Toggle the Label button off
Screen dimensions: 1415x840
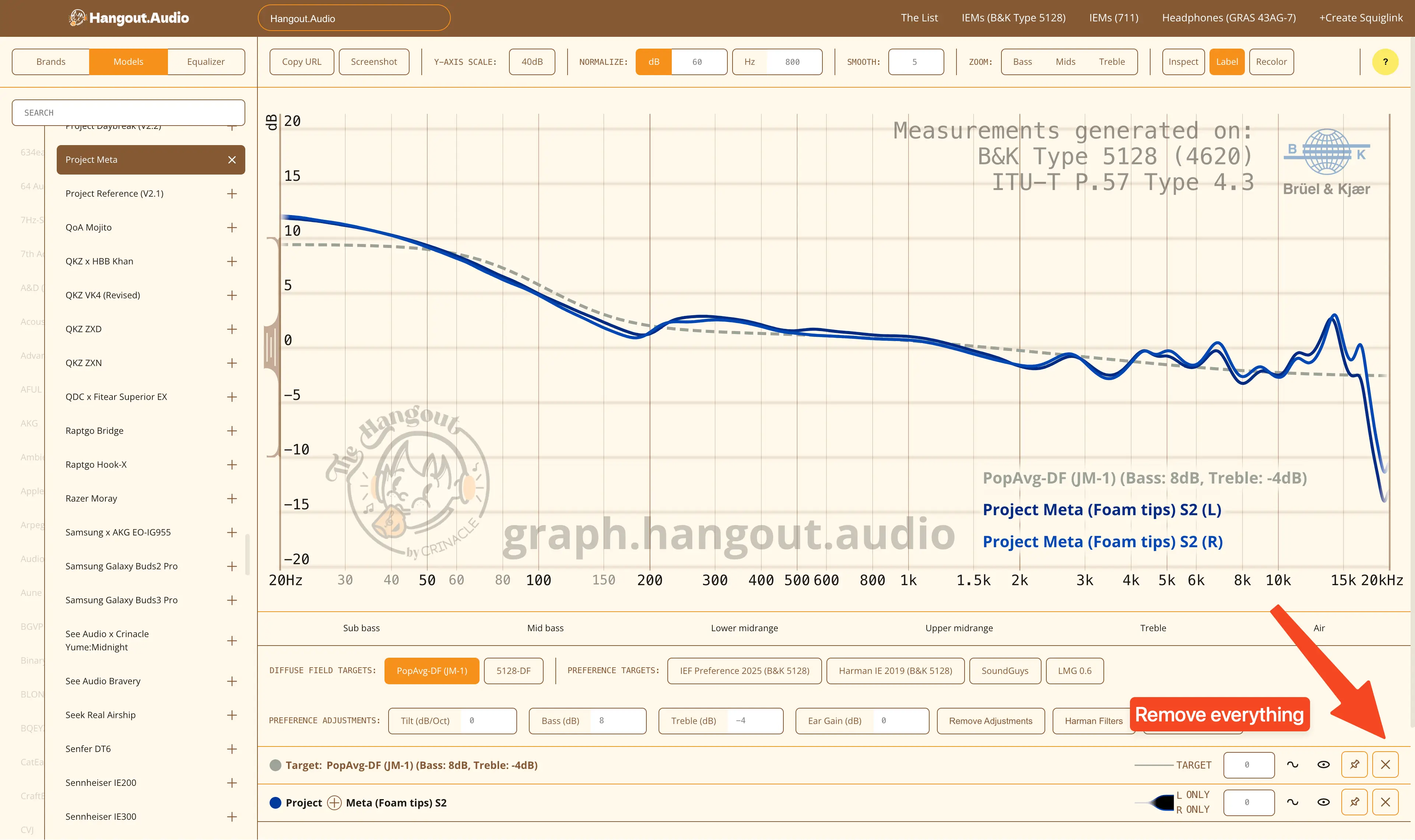[1226, 62]
